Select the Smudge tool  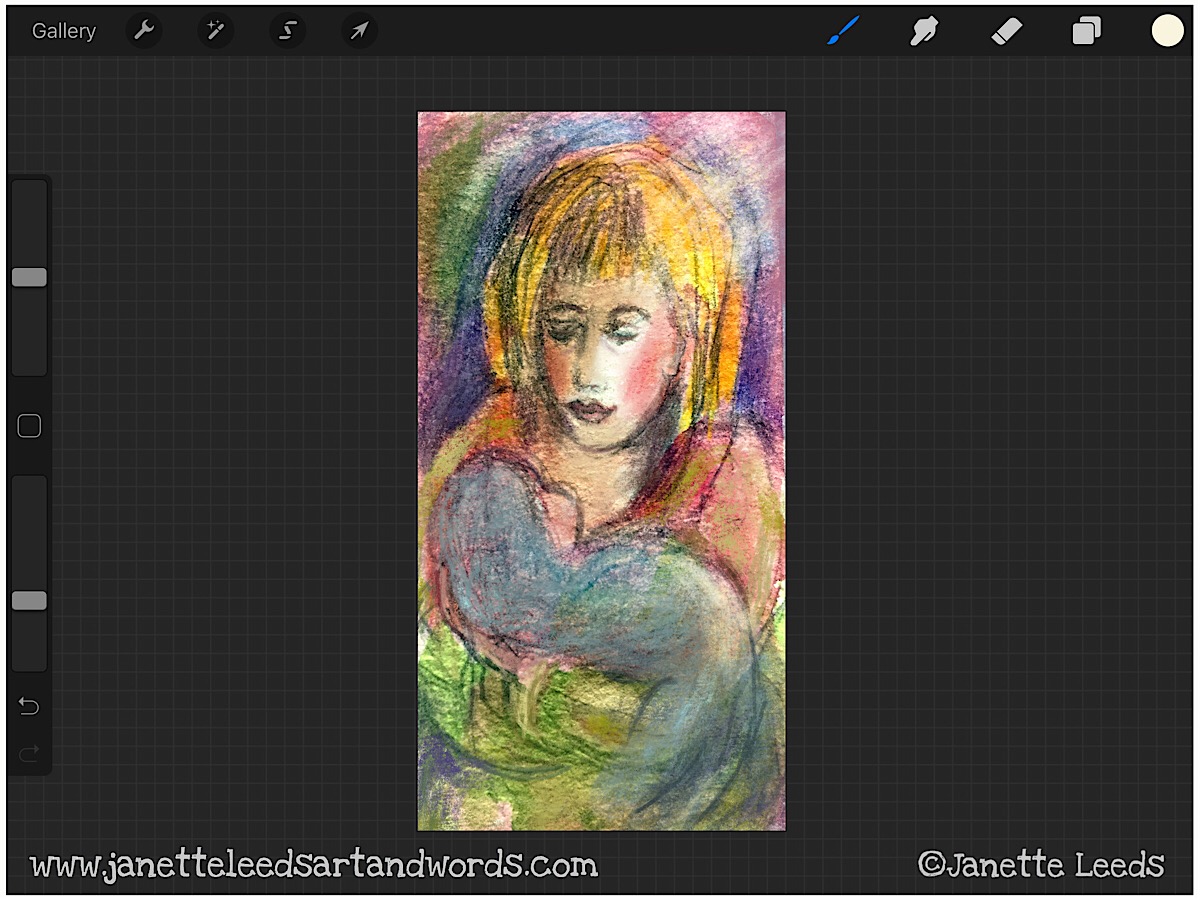[923, 31]
